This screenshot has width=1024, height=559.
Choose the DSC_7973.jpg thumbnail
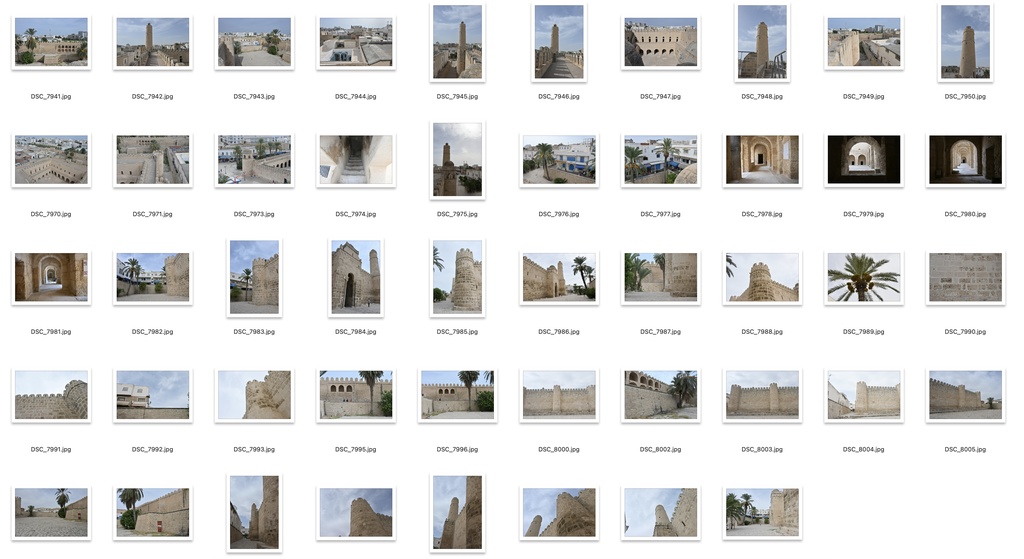point(254,160)
